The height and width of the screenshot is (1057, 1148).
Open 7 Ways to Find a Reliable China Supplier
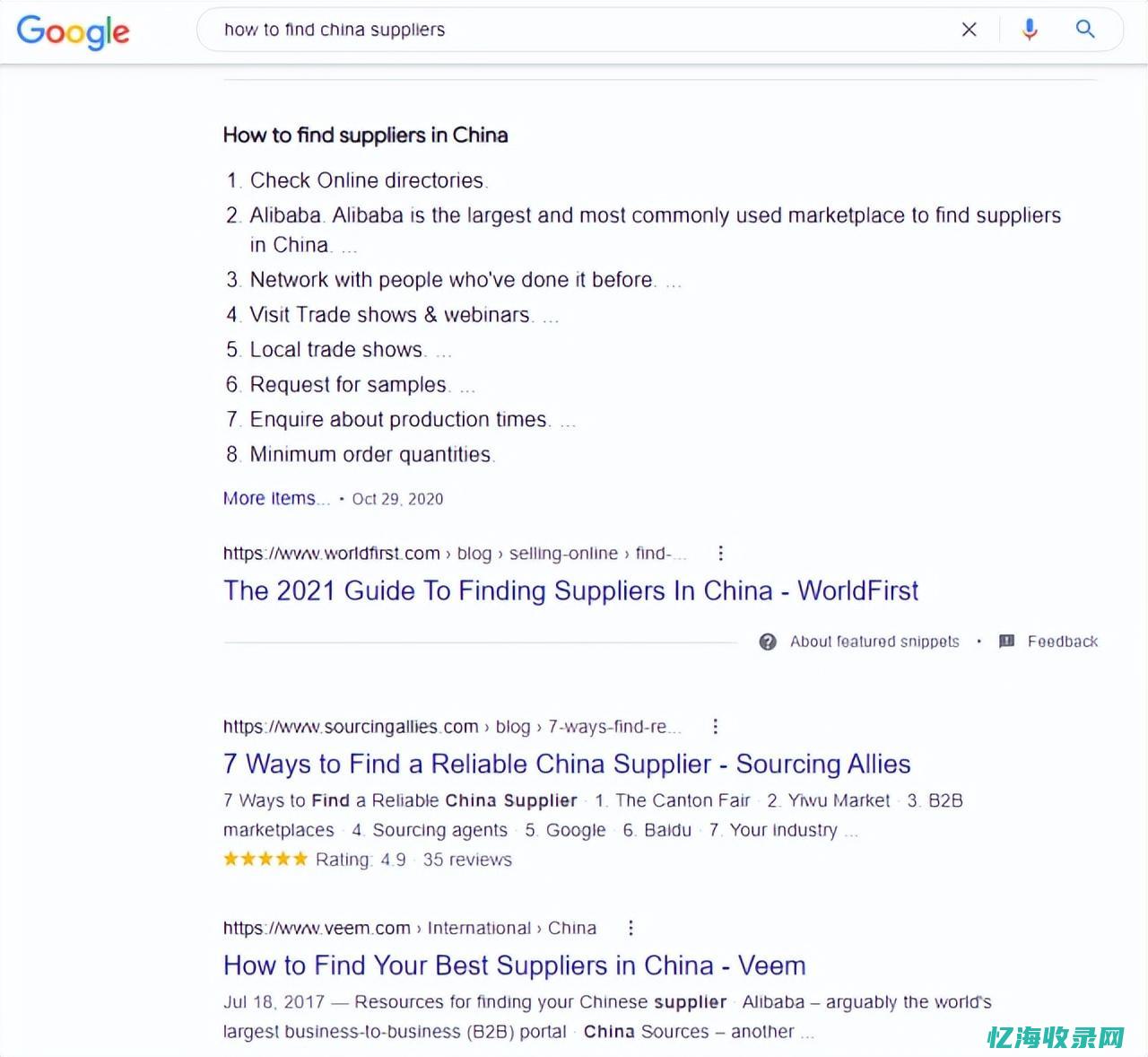pos(567,764)
